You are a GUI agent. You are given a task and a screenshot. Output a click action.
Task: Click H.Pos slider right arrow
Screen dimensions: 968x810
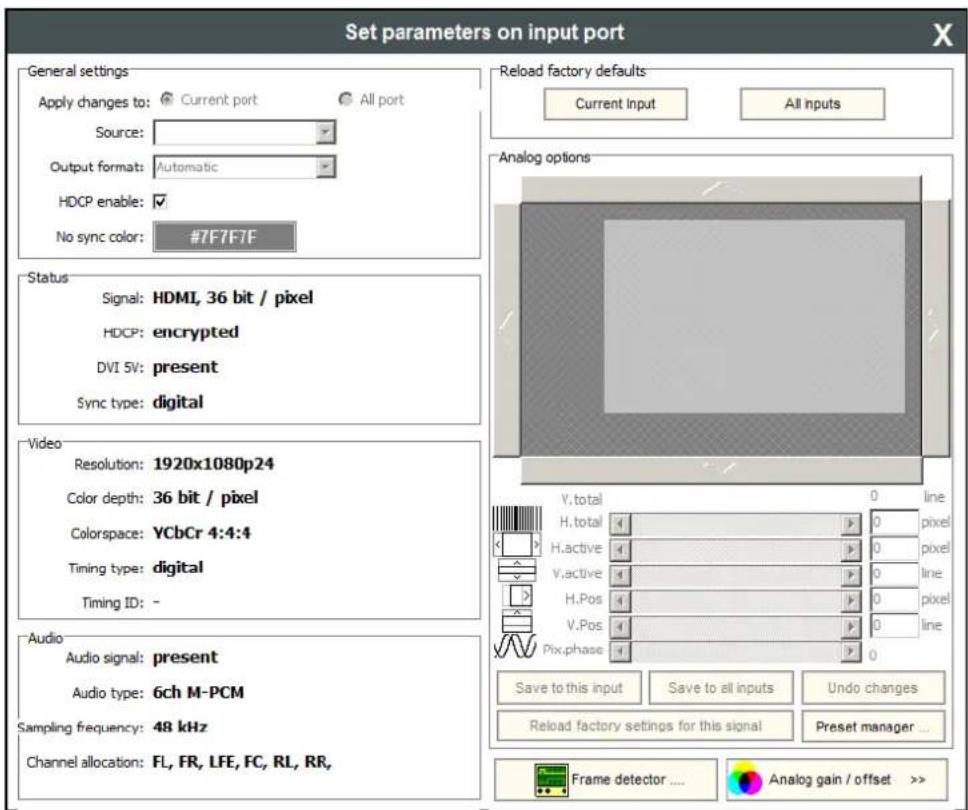[851, 600]
